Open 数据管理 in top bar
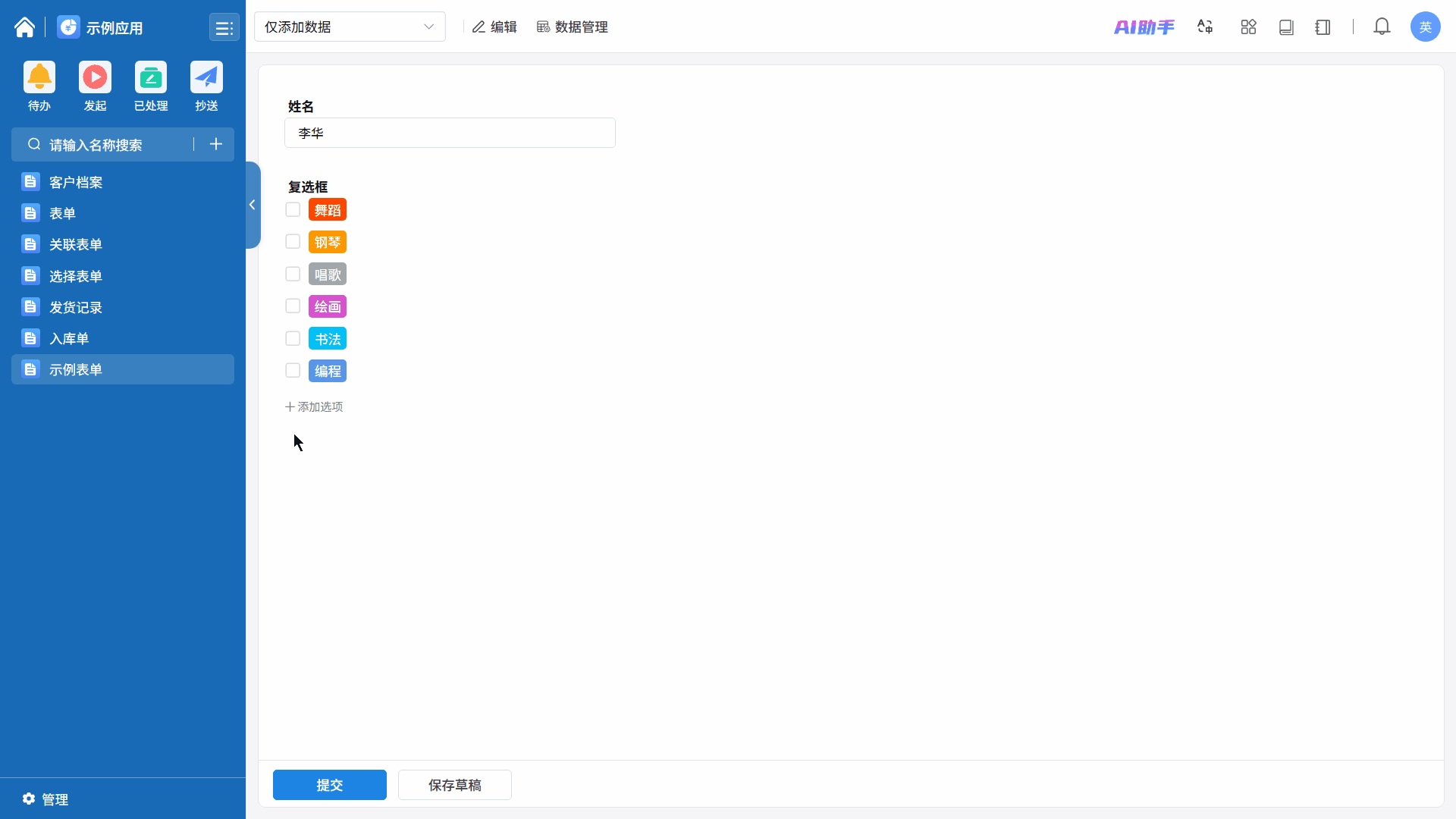Image resolution: width=1456 pixels, height=819 pixels. click(x=573, y=27)
